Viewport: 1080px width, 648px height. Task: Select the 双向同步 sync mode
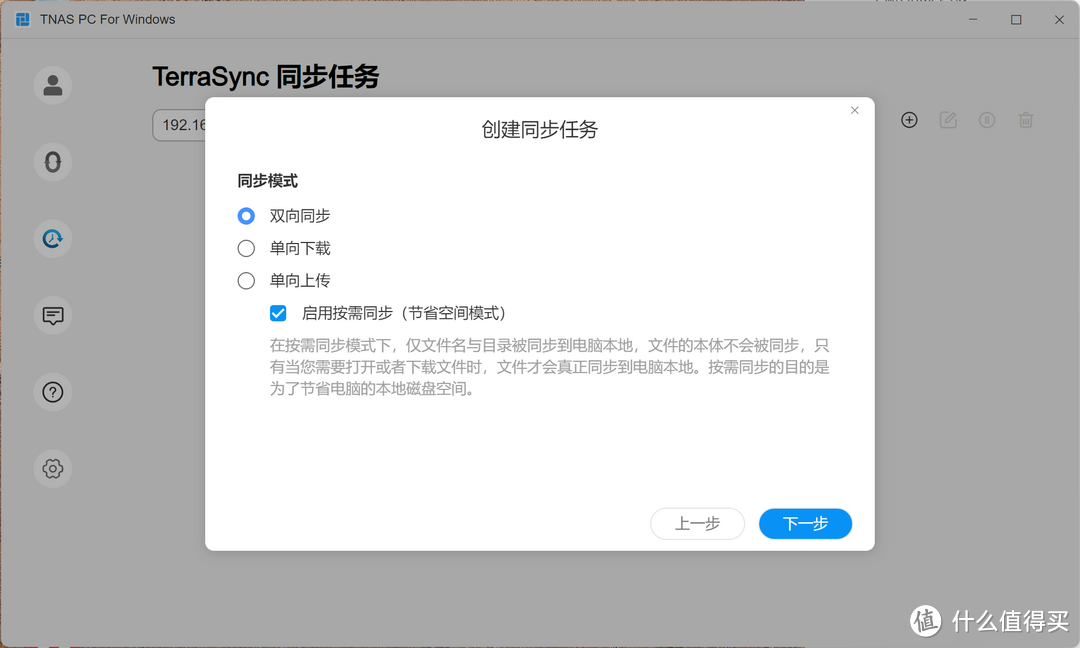(x=246, y=216)
